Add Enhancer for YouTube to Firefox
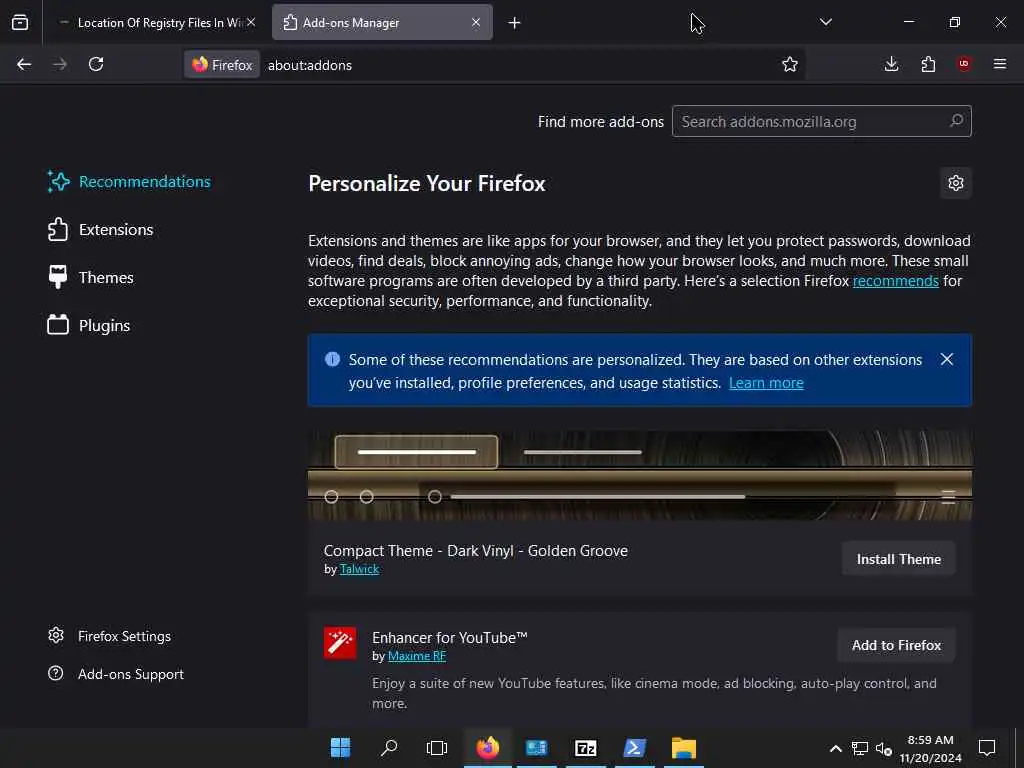The image size is (1024, 768). [896, 645]
